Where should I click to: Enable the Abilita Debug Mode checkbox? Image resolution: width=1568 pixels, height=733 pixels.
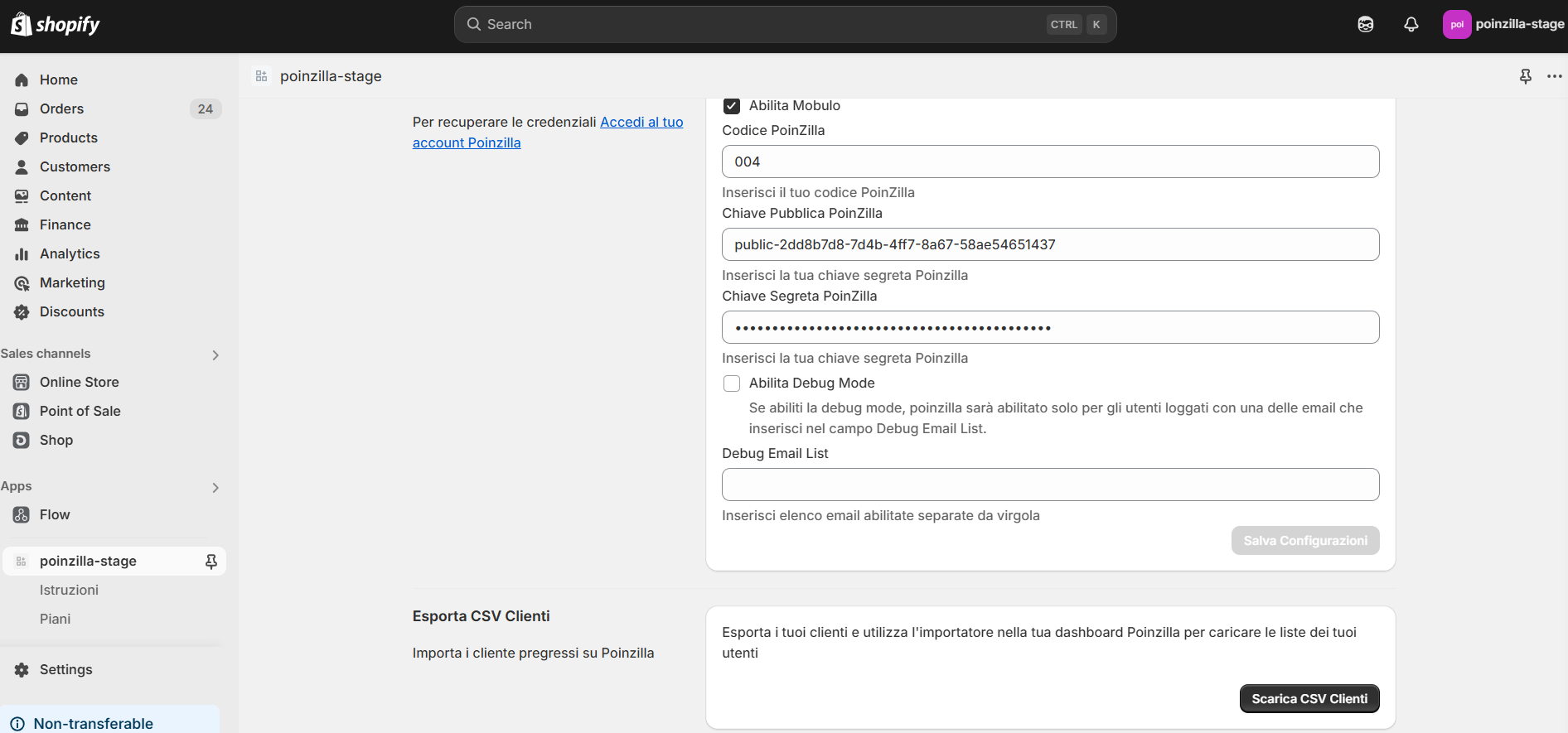pyautogui.click(x=732, y=383)
